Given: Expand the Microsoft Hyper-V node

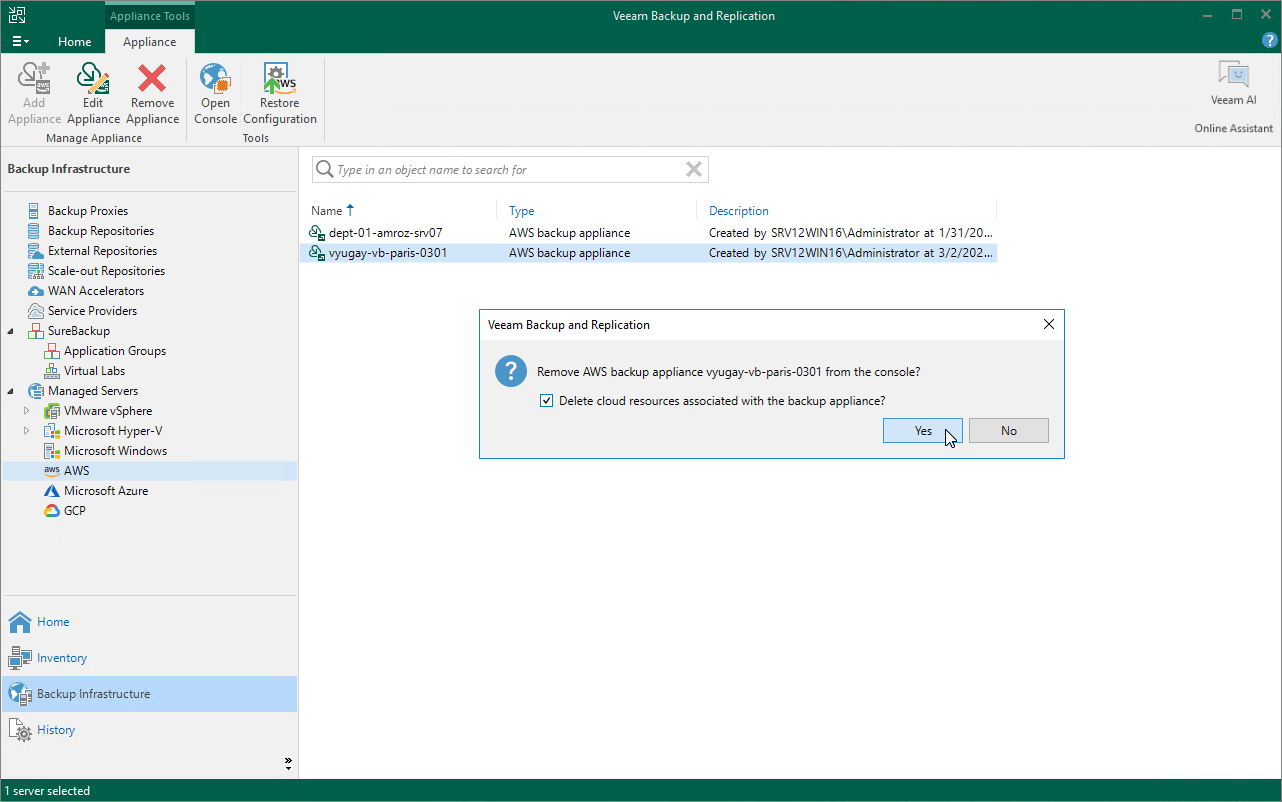Looking at the screenshot, I should pos(27,431).
